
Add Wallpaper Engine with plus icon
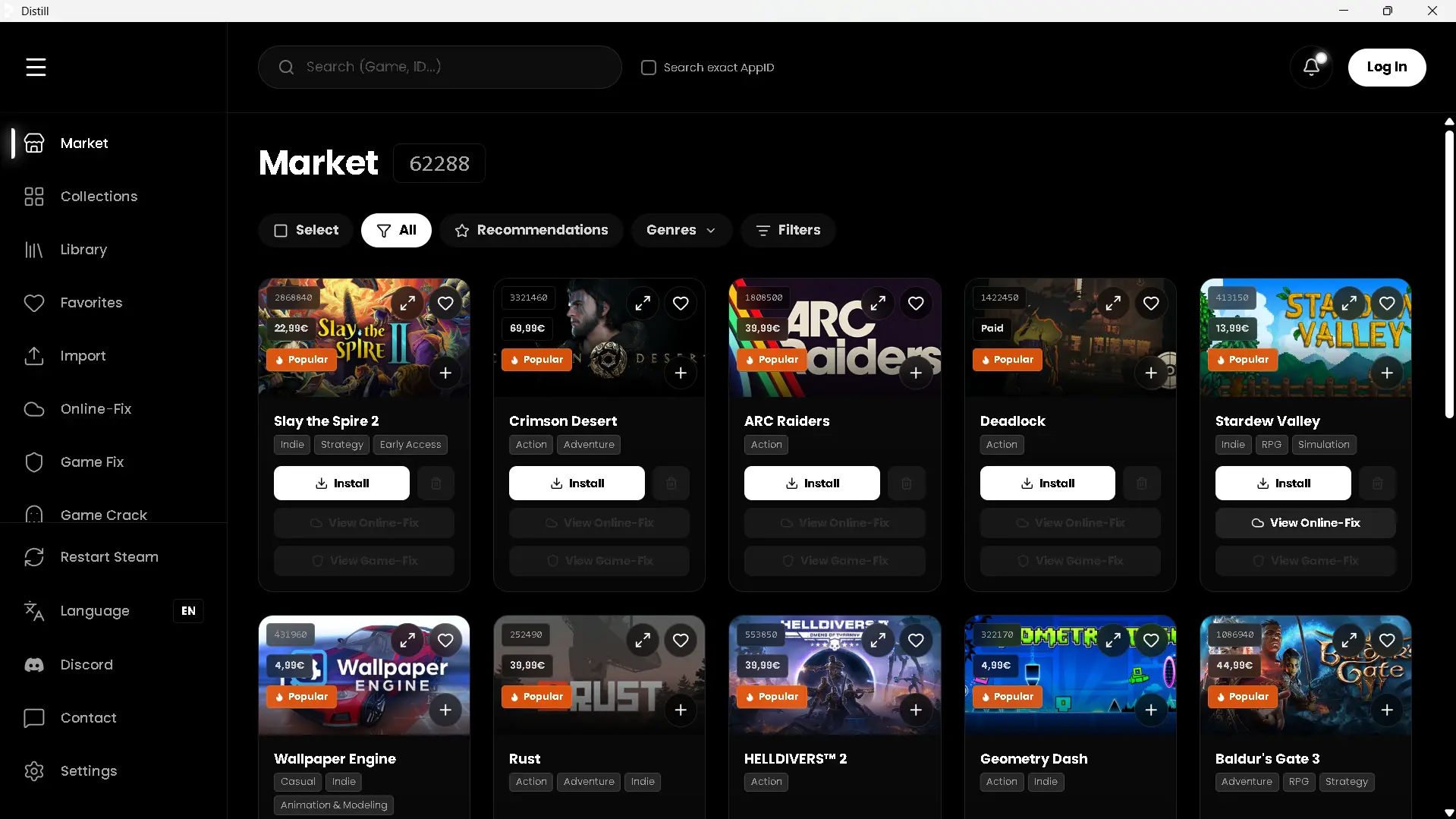tap(445, 710)
